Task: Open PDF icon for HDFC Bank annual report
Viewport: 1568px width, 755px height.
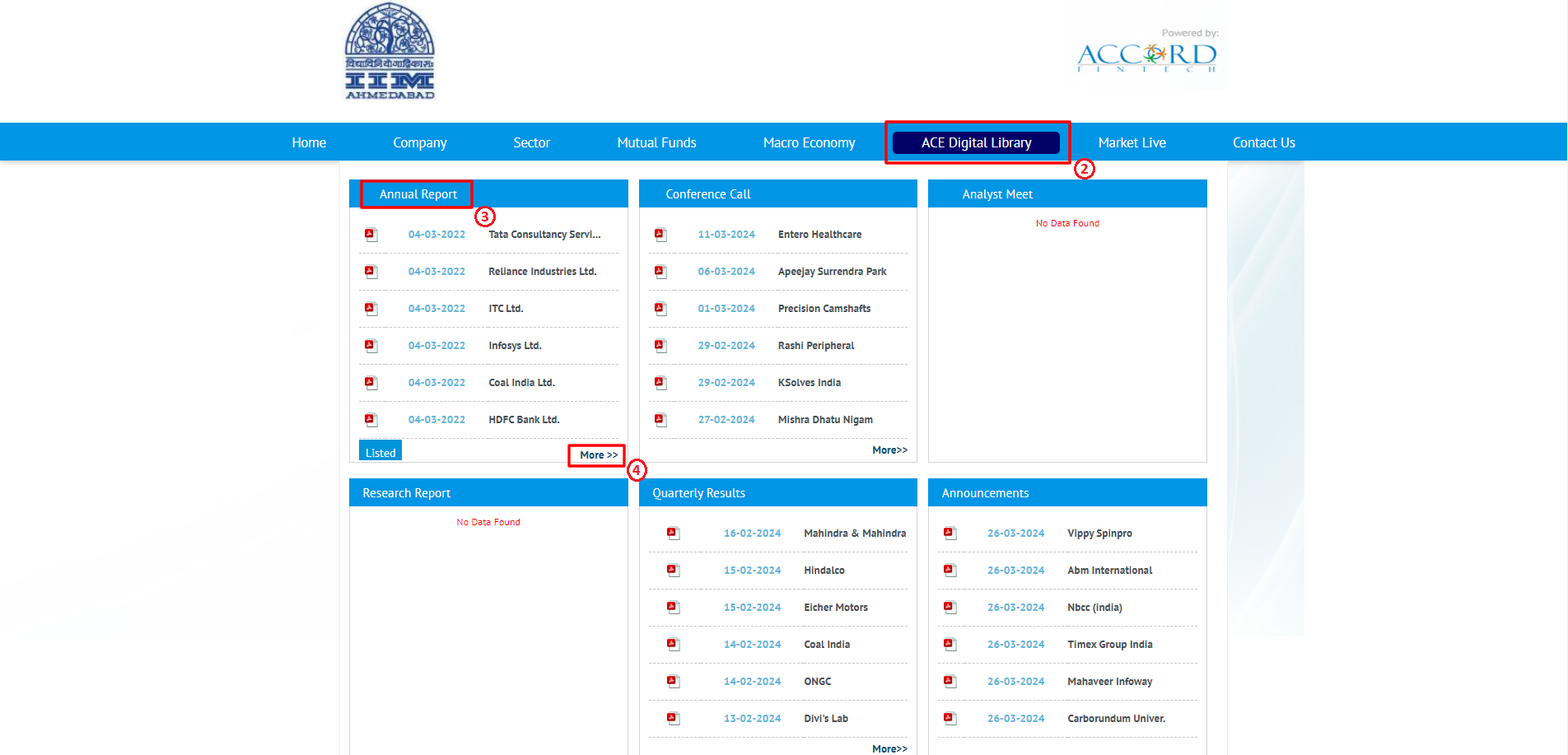Action: coord(371,420)
